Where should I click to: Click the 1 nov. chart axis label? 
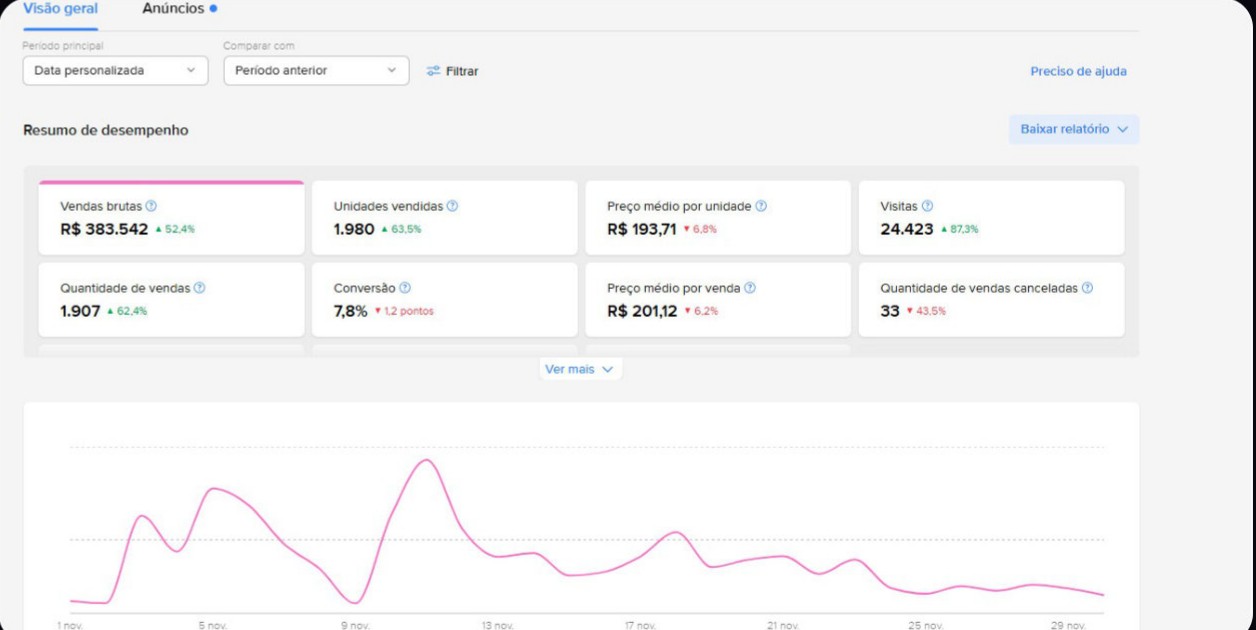click(x=70, y=625)
